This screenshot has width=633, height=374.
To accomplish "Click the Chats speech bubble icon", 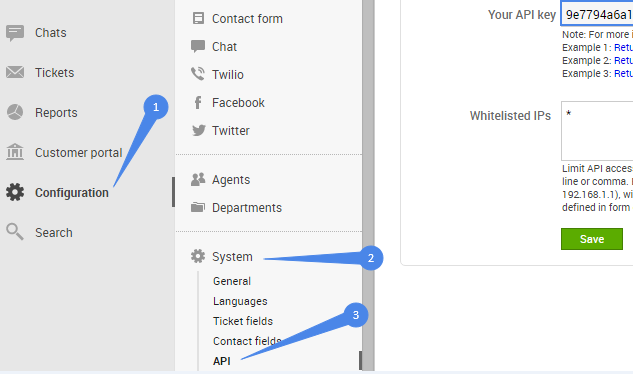I will point(15,33).
